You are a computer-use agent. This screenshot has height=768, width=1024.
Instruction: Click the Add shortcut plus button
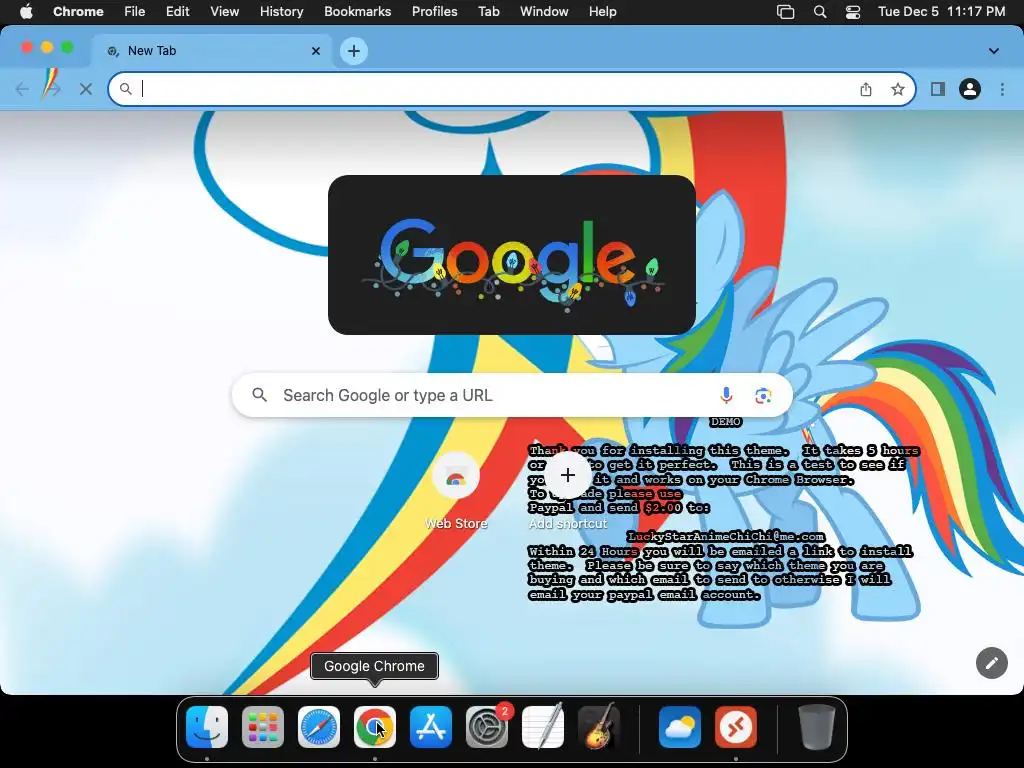568,475
